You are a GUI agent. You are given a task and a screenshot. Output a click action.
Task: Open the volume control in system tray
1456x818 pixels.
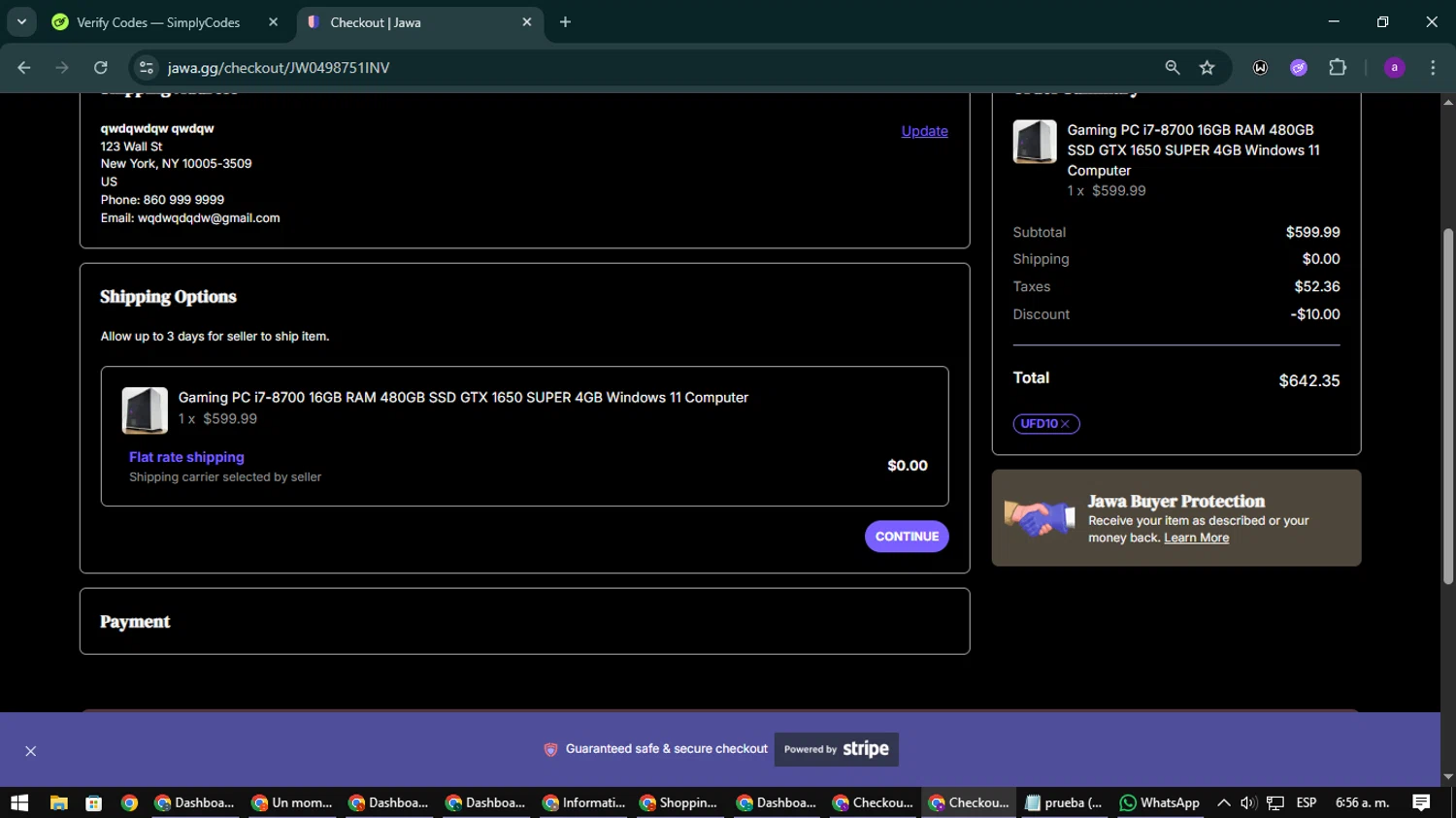point(1248,802)
